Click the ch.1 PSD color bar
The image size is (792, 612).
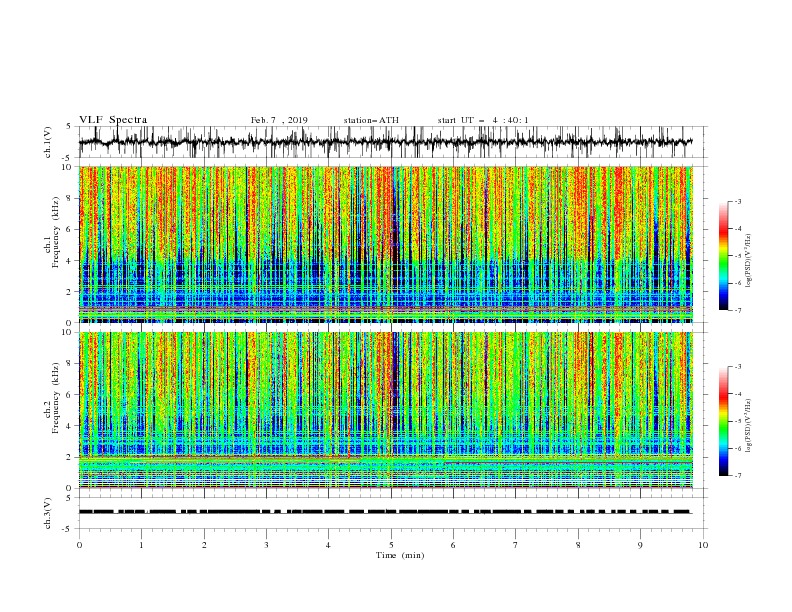tap(724, 256)
